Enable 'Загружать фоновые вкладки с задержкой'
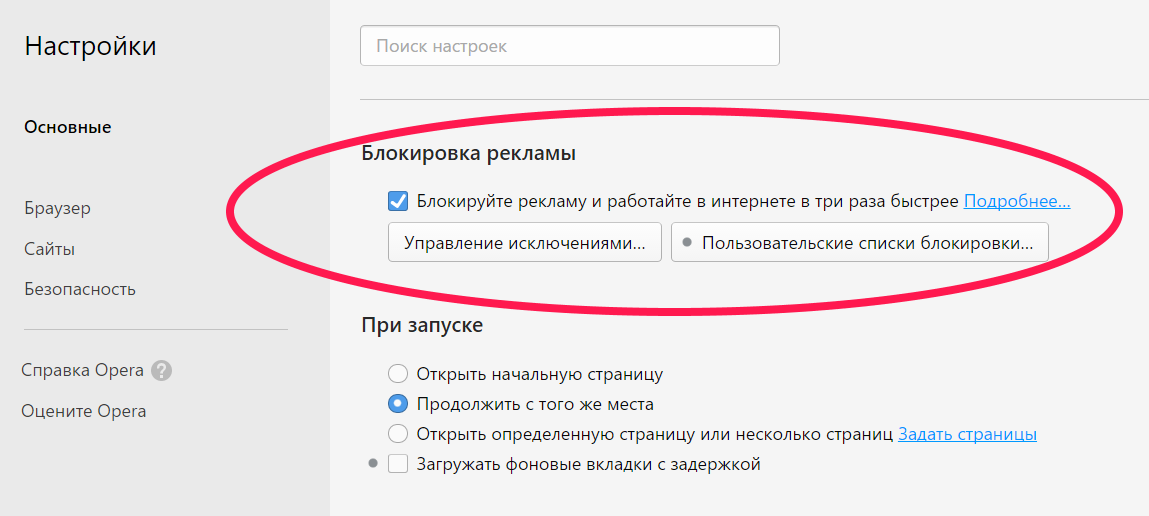The width and height of the screenshot is (1149, 516). pyautogui.click(x=398, y=463)
